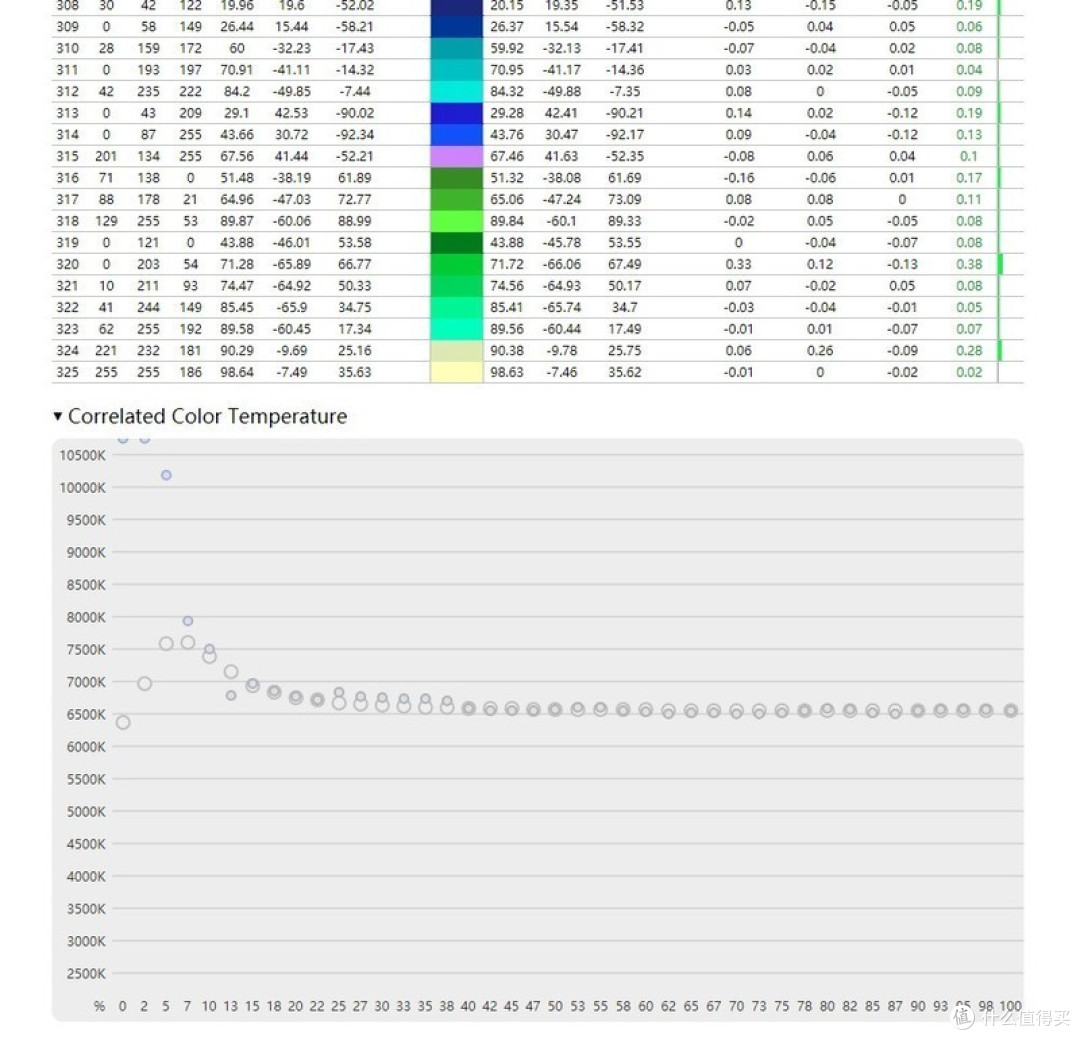
Task: Click the value -92.34 in row 314
Action: (x=355, y=135)
